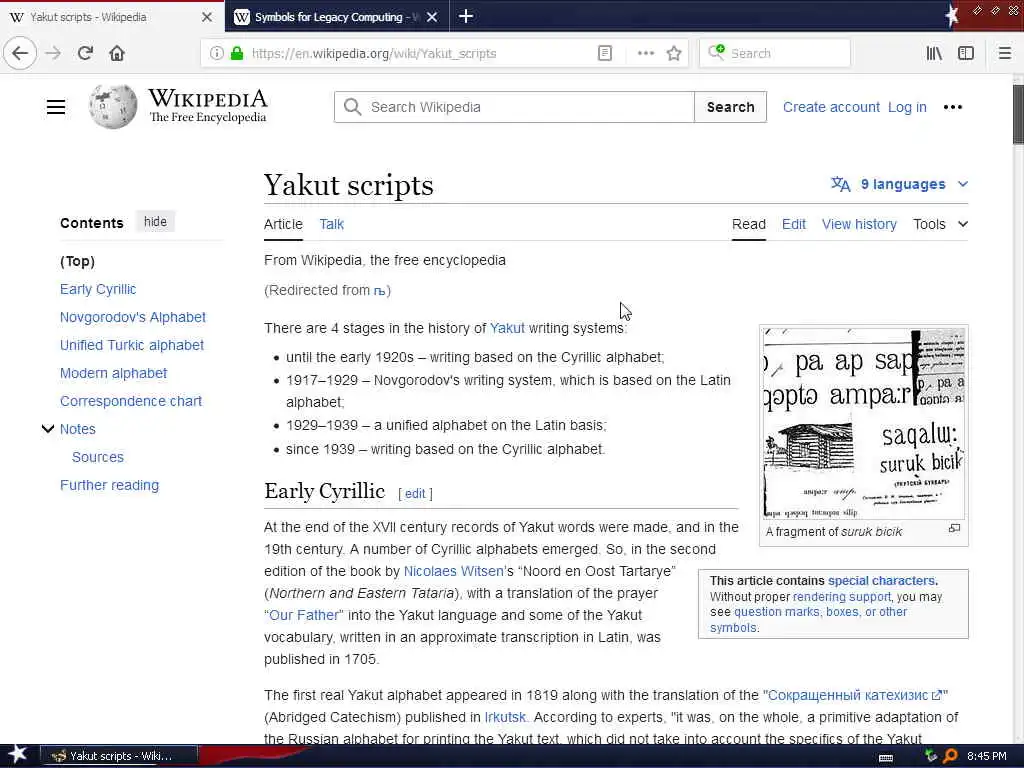This screenshot has height=768, width=1024.
Task: Click the orange magnifier tray icon
Action: coord(950,756)
